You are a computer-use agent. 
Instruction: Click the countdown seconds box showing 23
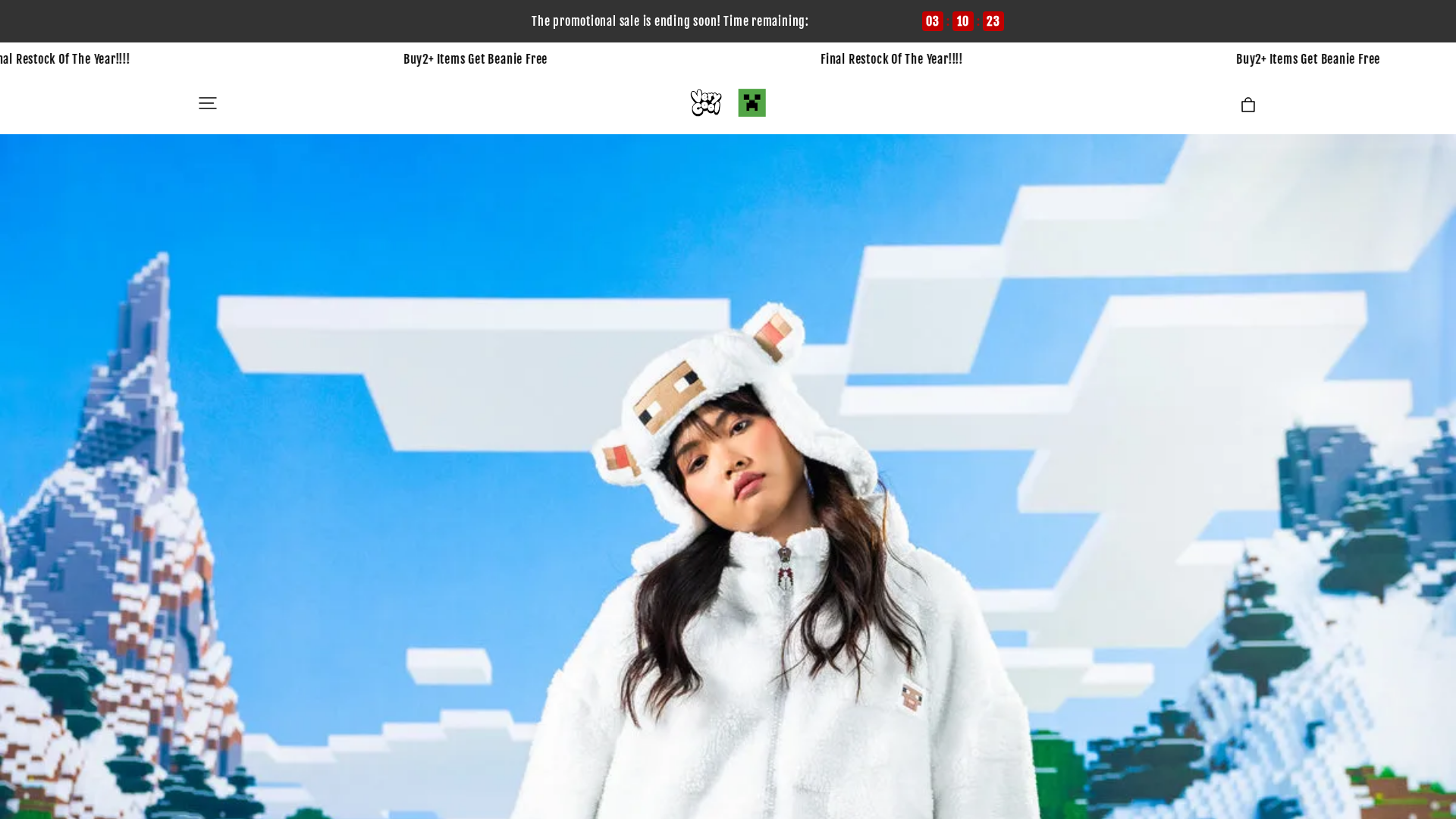993,21
